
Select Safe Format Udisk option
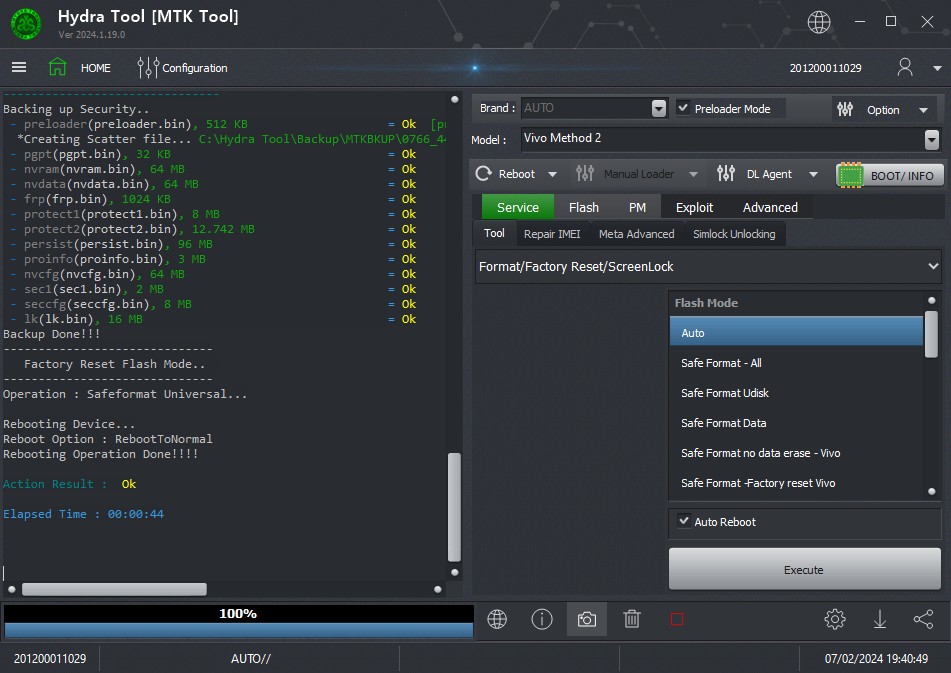click(x=796, y=393)
